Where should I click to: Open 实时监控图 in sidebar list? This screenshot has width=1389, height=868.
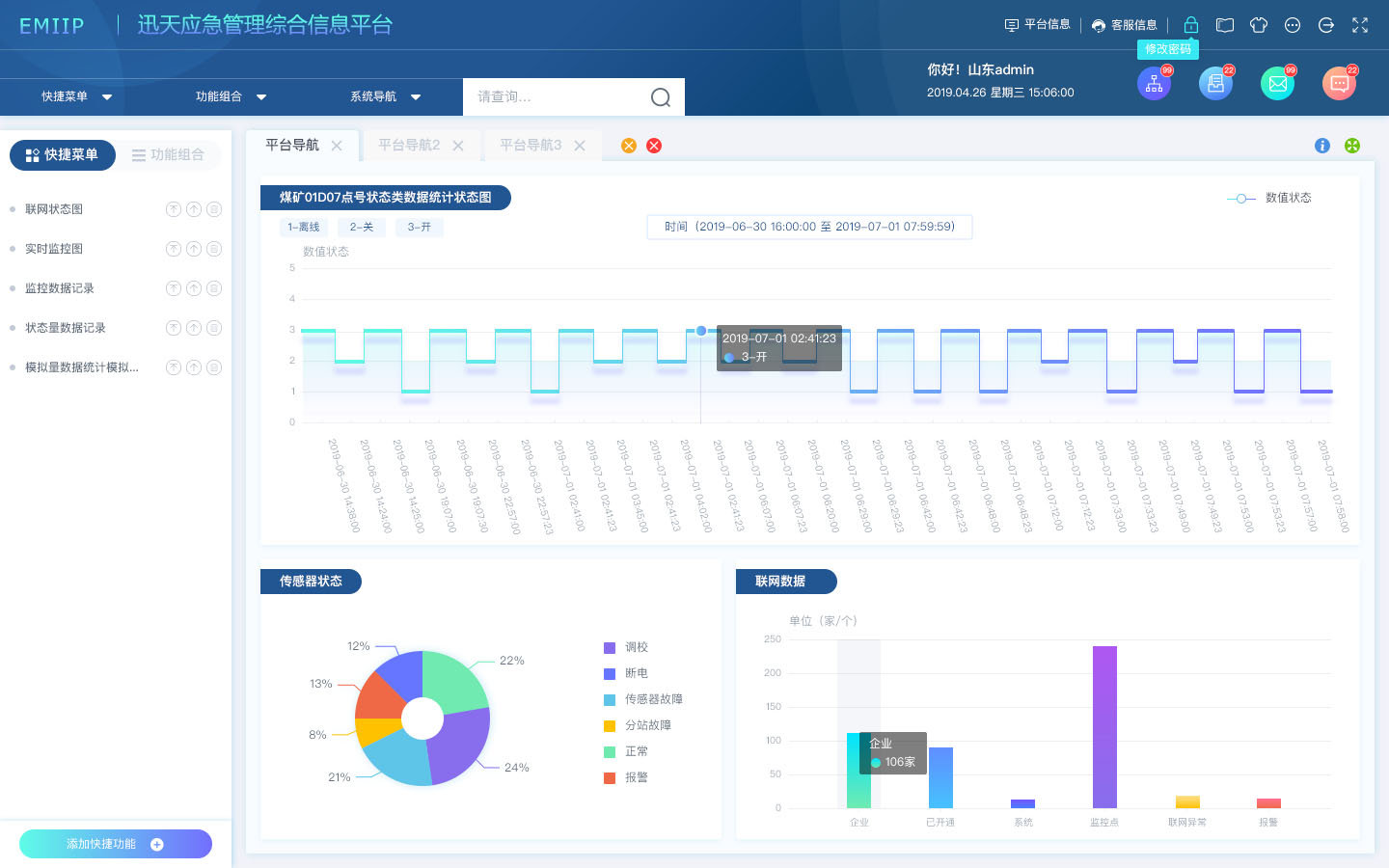54,249
